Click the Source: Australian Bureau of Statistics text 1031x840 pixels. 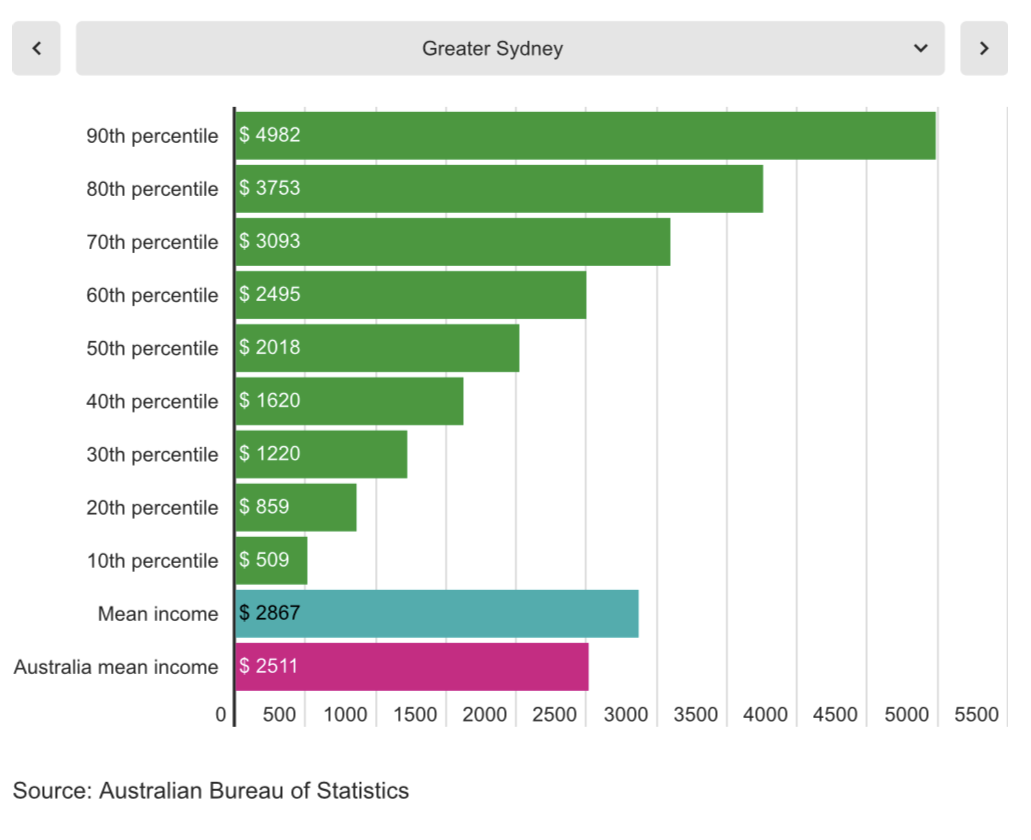(211, 791)
